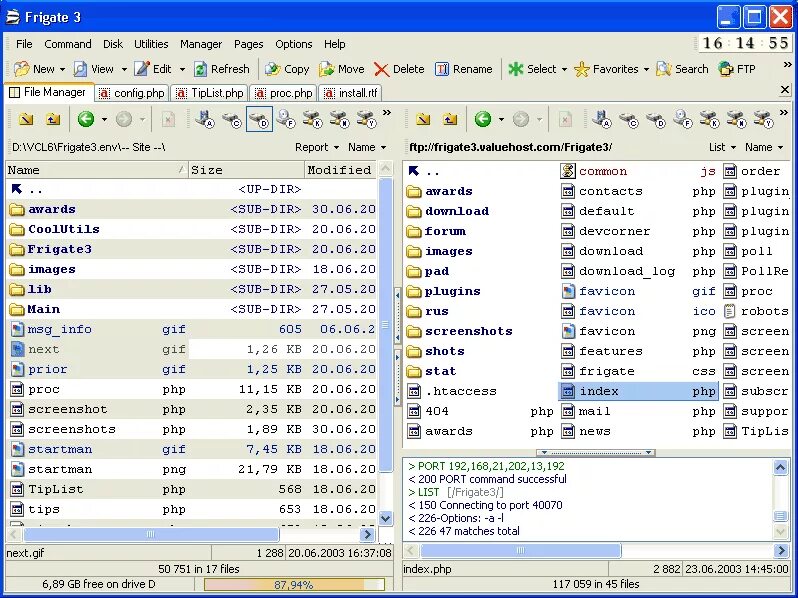Viewport: 798px width, 598px height.
Task: Open network drive K in left panel
Action: tap(312, 119)
